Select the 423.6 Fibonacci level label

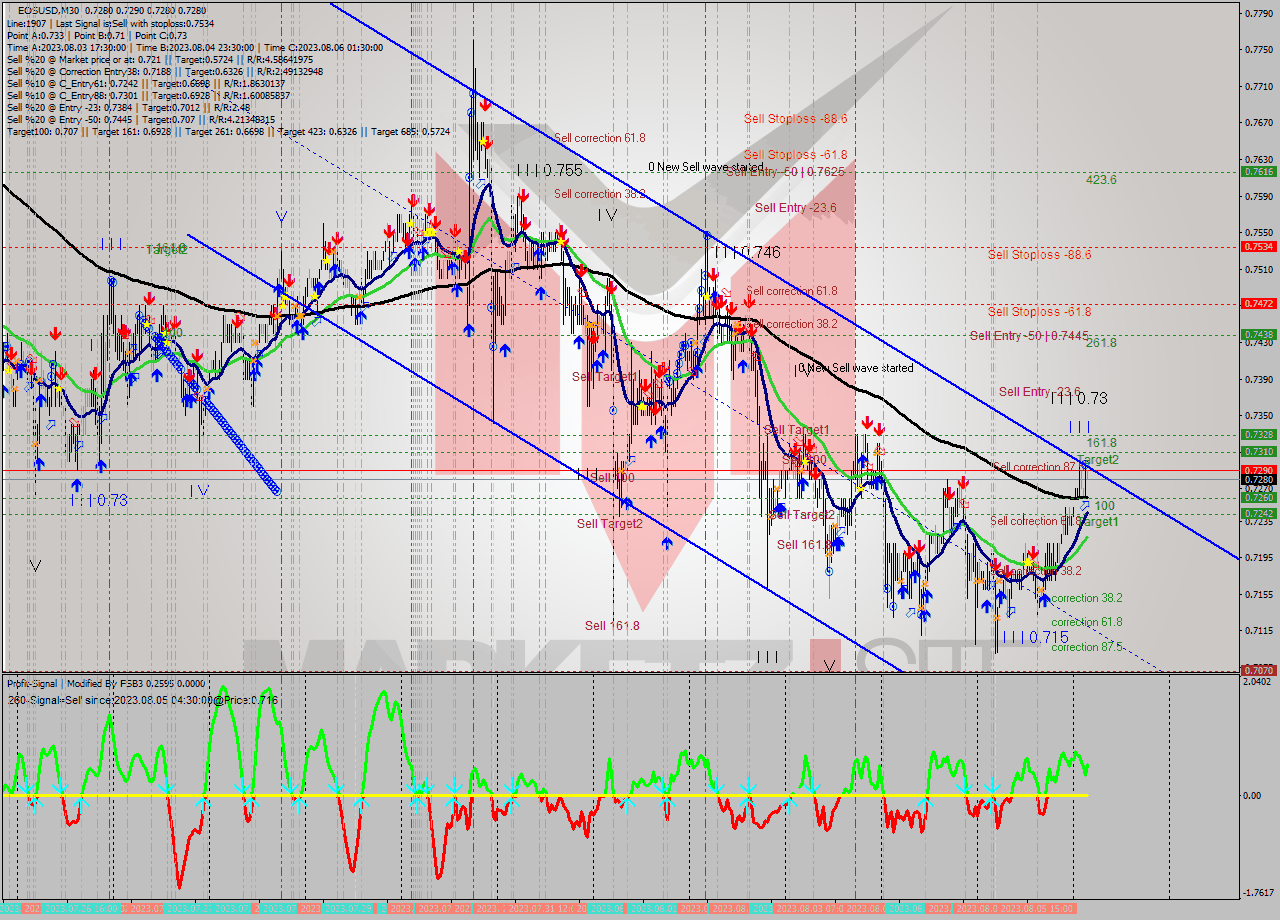point(1101,180)
